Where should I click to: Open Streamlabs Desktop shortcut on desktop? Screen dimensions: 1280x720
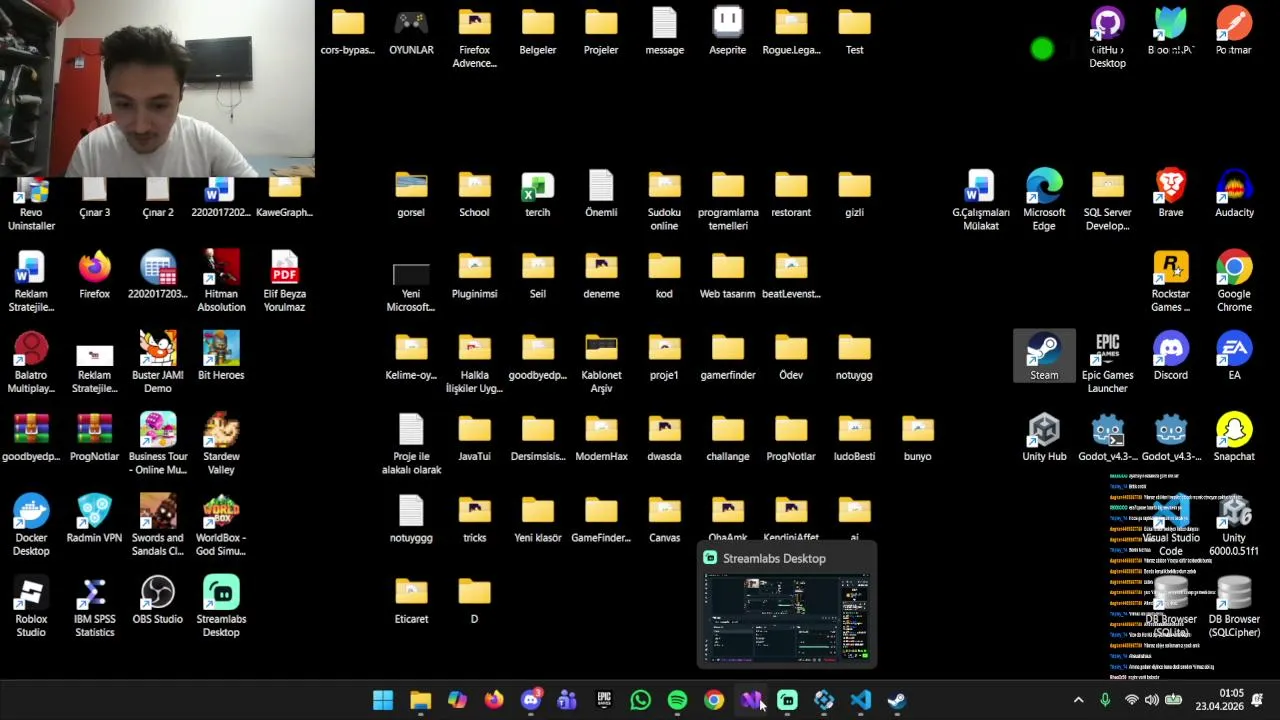[x=221, y=606]
